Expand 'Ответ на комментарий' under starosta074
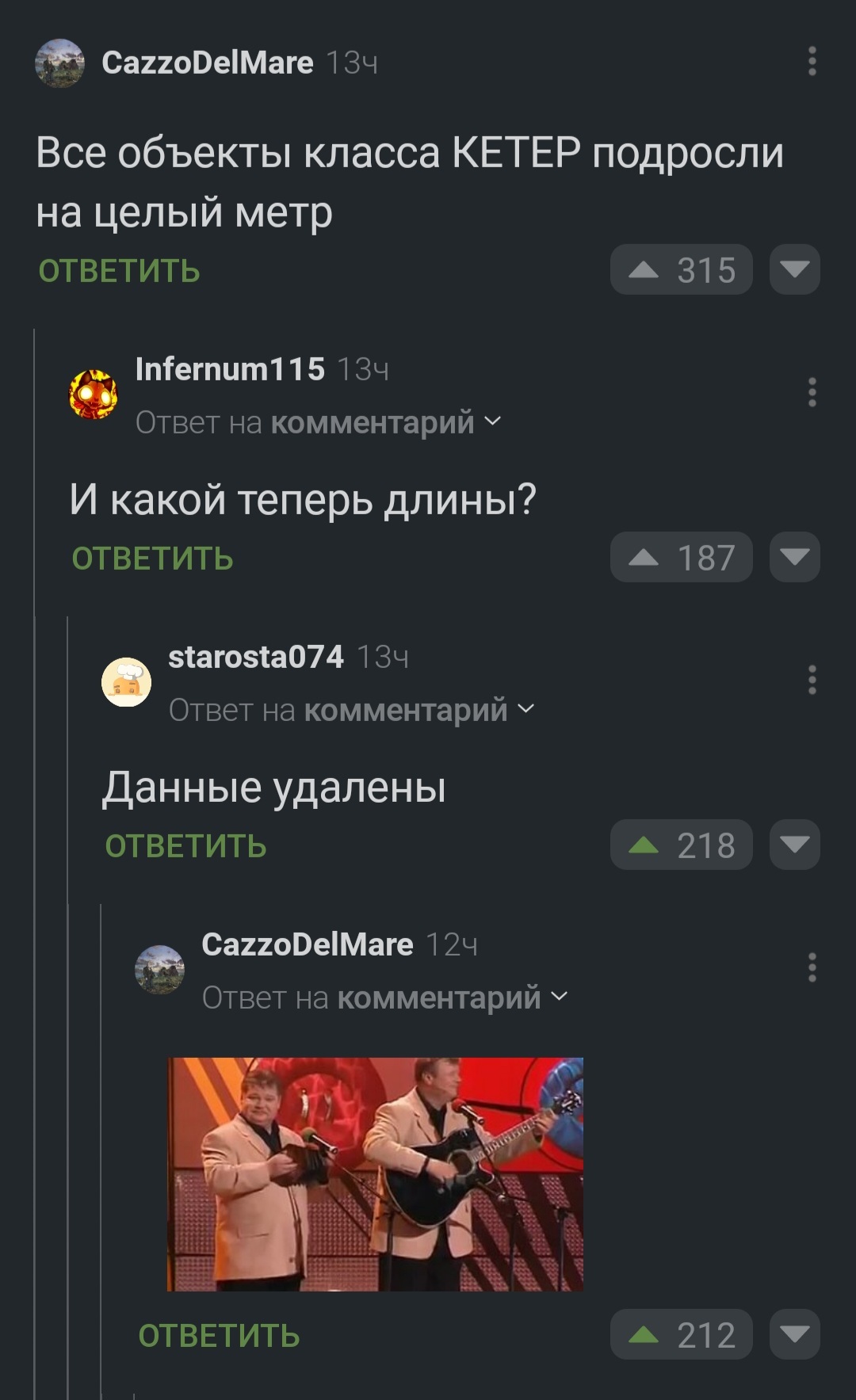This screenshot has height=1400, width=856. click(x=352, y=710)
